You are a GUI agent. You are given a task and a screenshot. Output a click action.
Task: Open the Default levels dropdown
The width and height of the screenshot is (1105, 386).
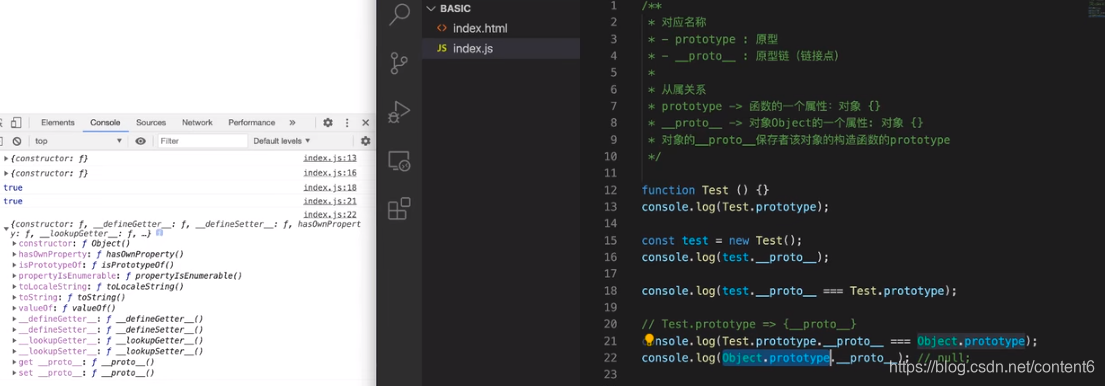pyautogui.click(x=282, y=141)
